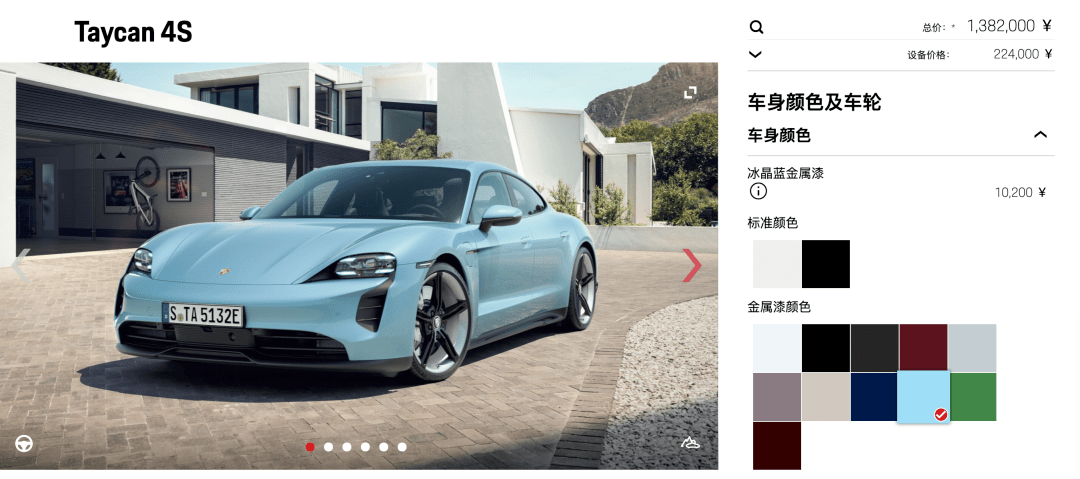The image size is (1080, 479).
Task: Select the second carousel dot
Action: 329,447
